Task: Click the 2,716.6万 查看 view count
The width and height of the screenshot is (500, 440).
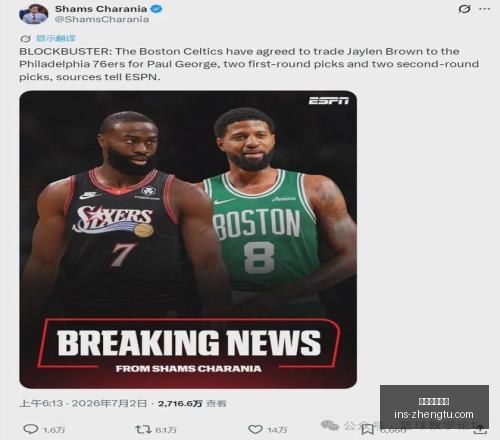Action: (192, 404)
